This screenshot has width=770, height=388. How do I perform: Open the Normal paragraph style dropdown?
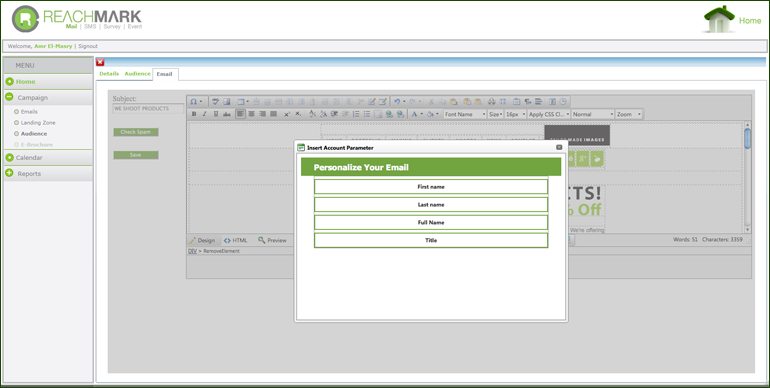click(x=593, y=114)
